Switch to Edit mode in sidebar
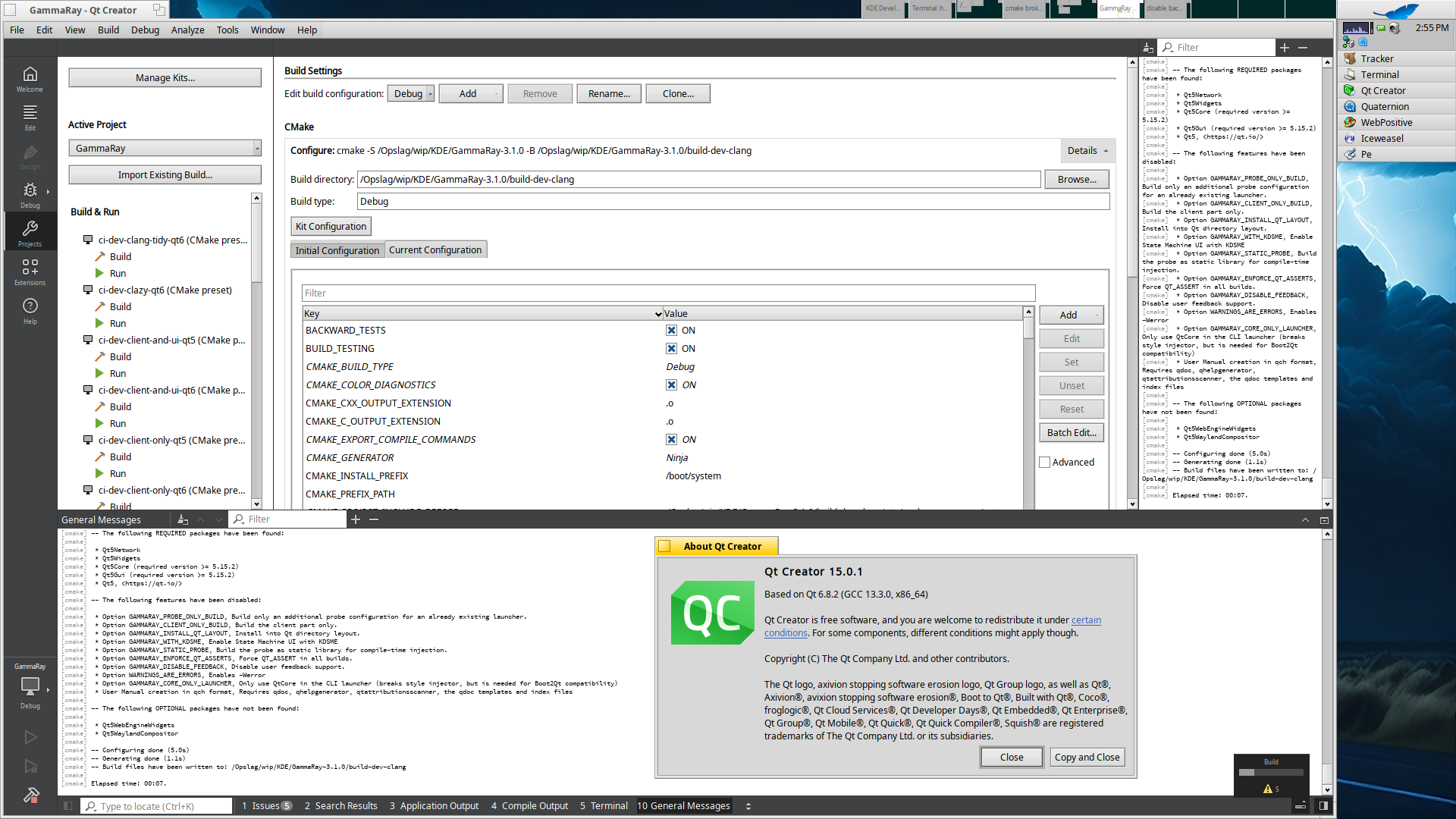This screenshot has width=1456, height=819. (x=30, y=117)
